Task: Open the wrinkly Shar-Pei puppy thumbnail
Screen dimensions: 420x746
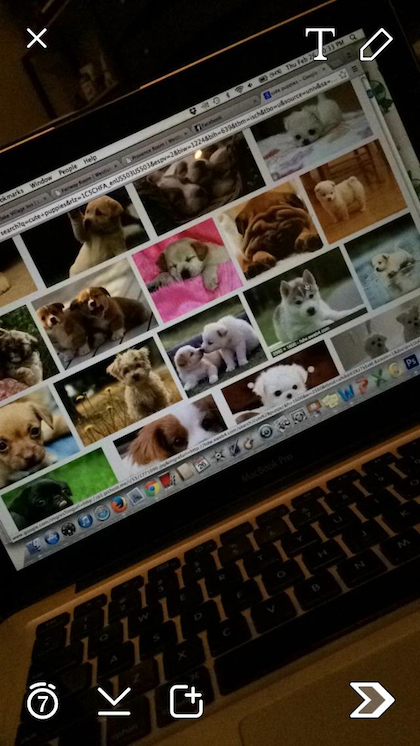Action: 270,229
